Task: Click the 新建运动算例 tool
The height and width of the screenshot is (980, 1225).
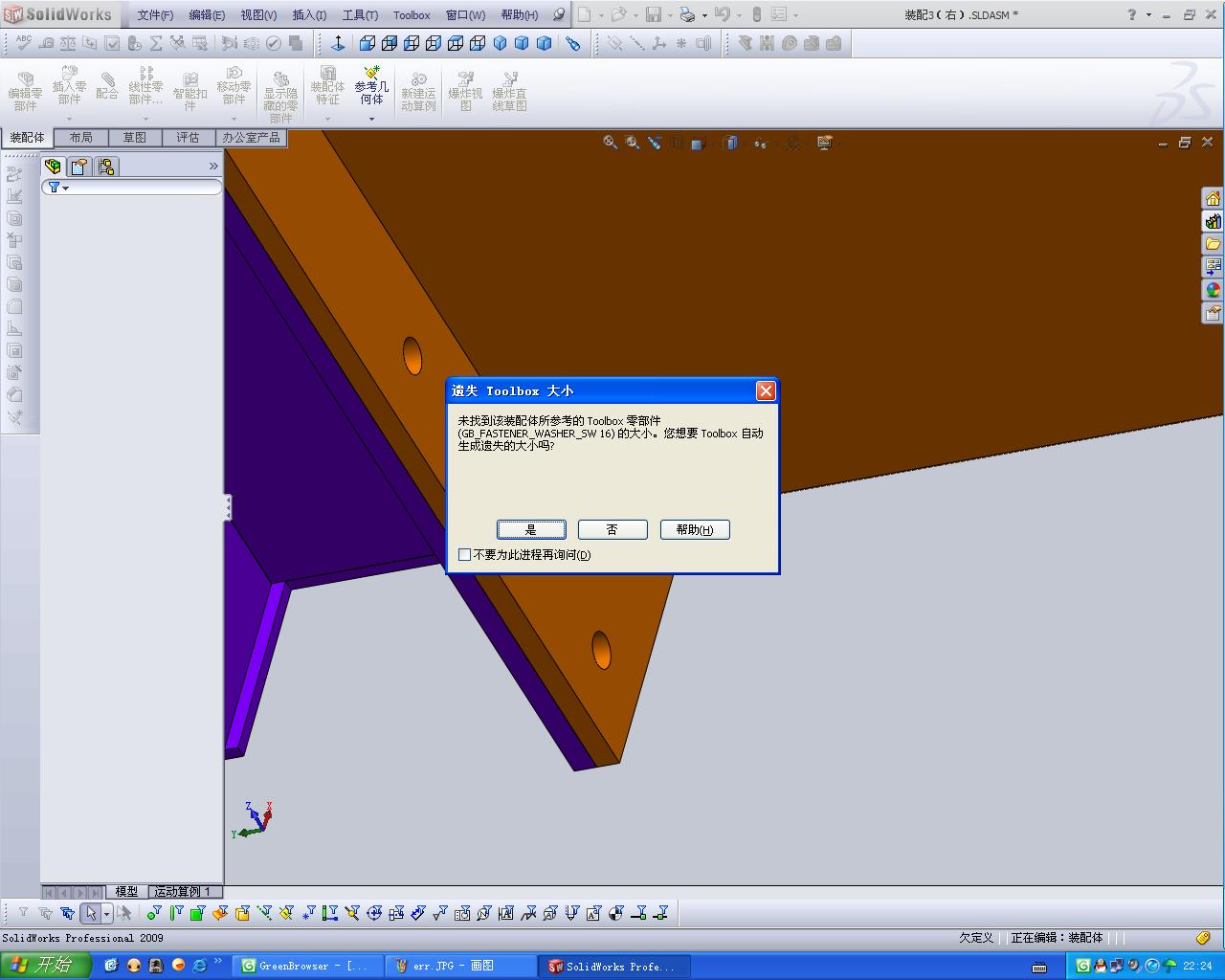Action: click(418, 92)
